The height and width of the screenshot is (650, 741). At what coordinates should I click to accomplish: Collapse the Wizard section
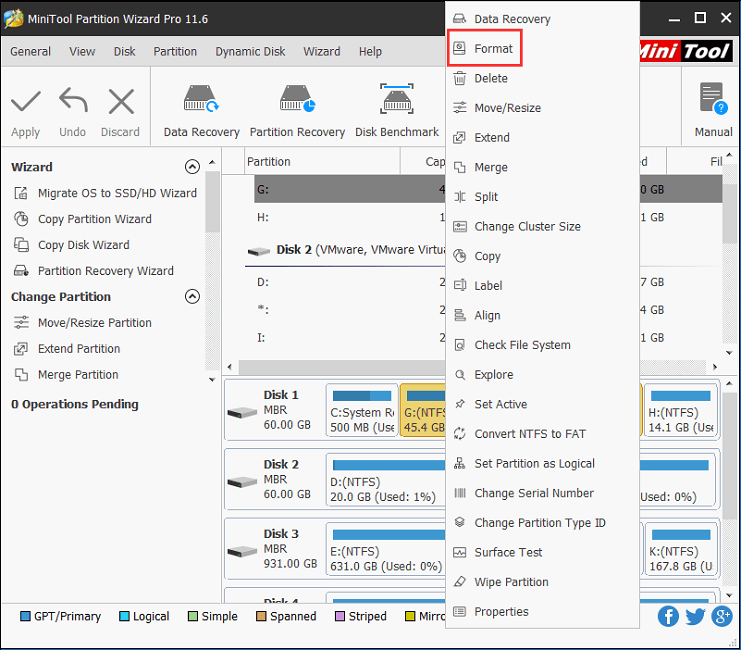click(x=192, y=167)
